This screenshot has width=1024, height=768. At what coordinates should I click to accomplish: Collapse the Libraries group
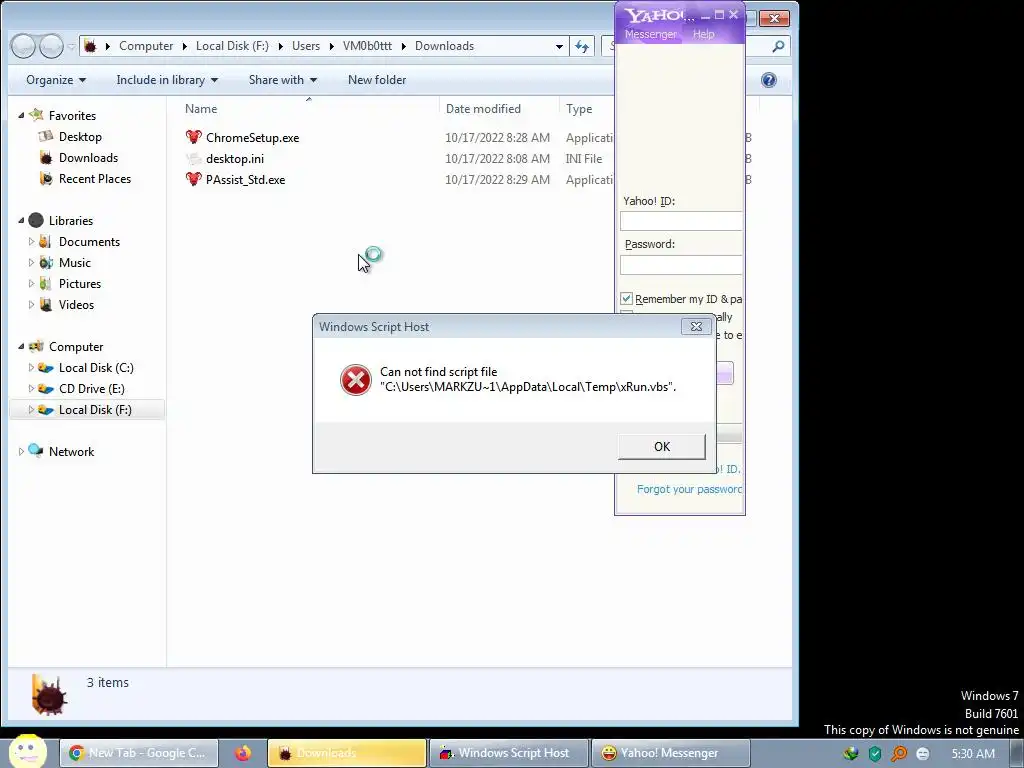(21, 221)
